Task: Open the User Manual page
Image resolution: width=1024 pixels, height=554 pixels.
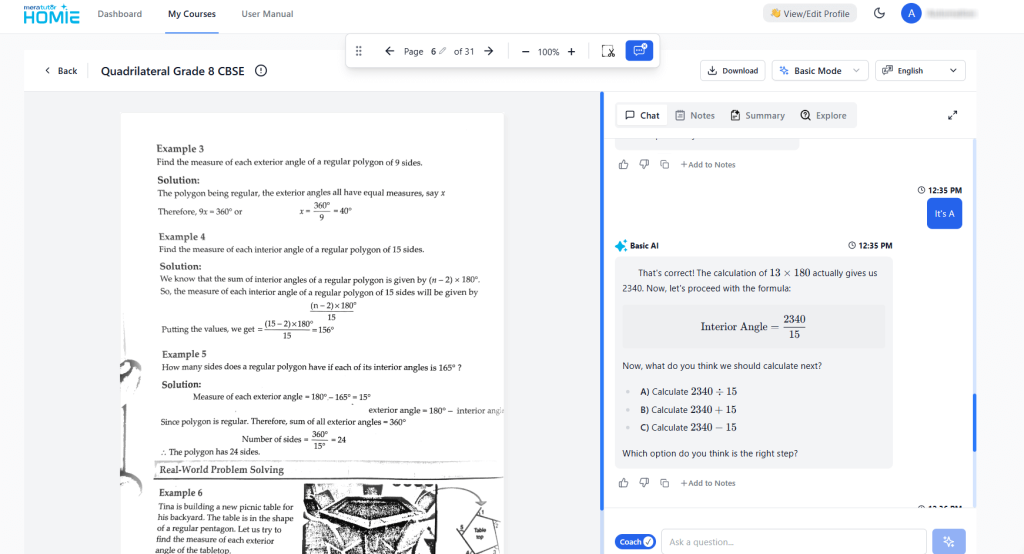Action: click(267, 14)
